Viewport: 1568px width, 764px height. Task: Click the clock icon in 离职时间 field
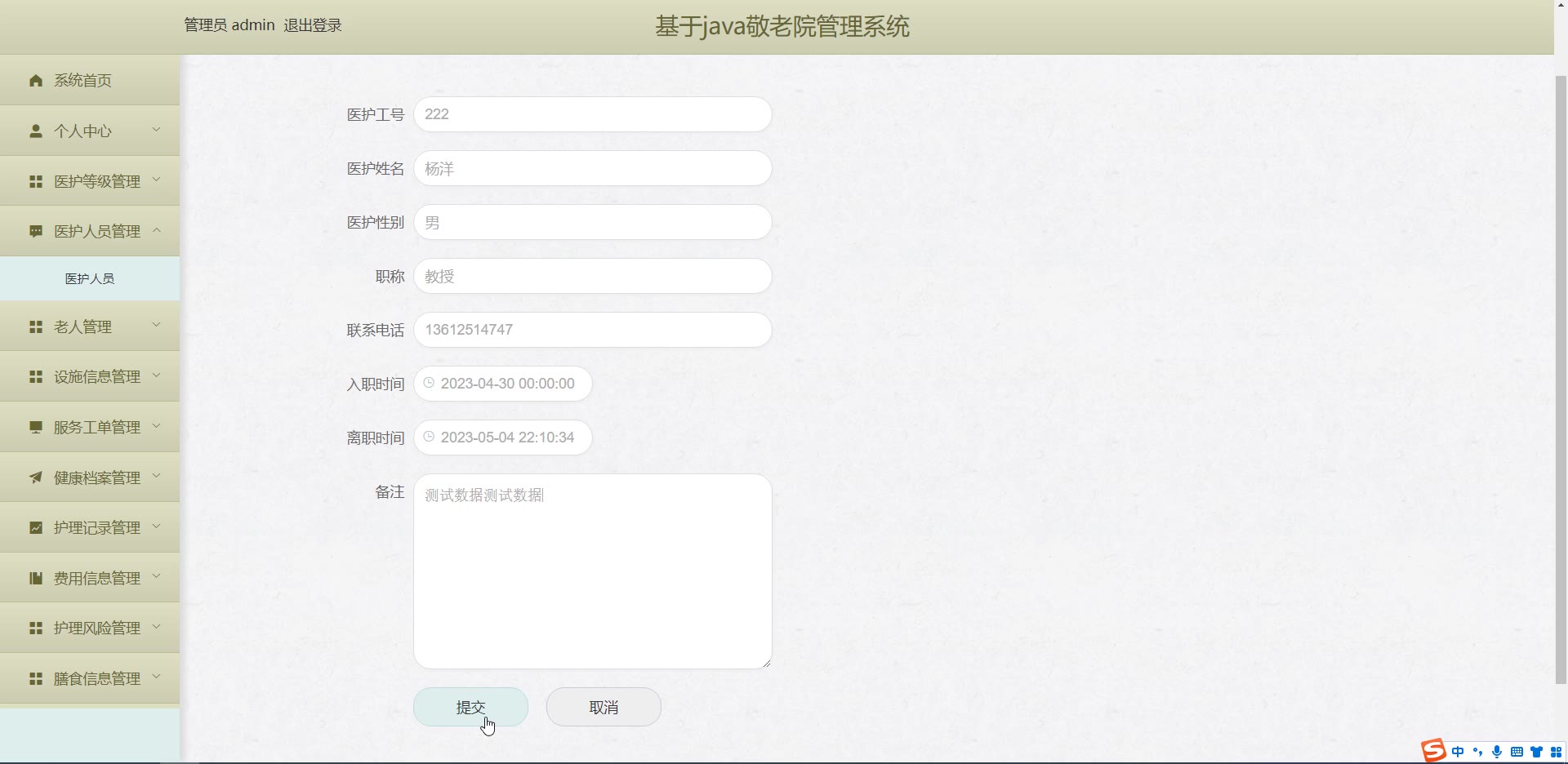click(x=429, y=437)
